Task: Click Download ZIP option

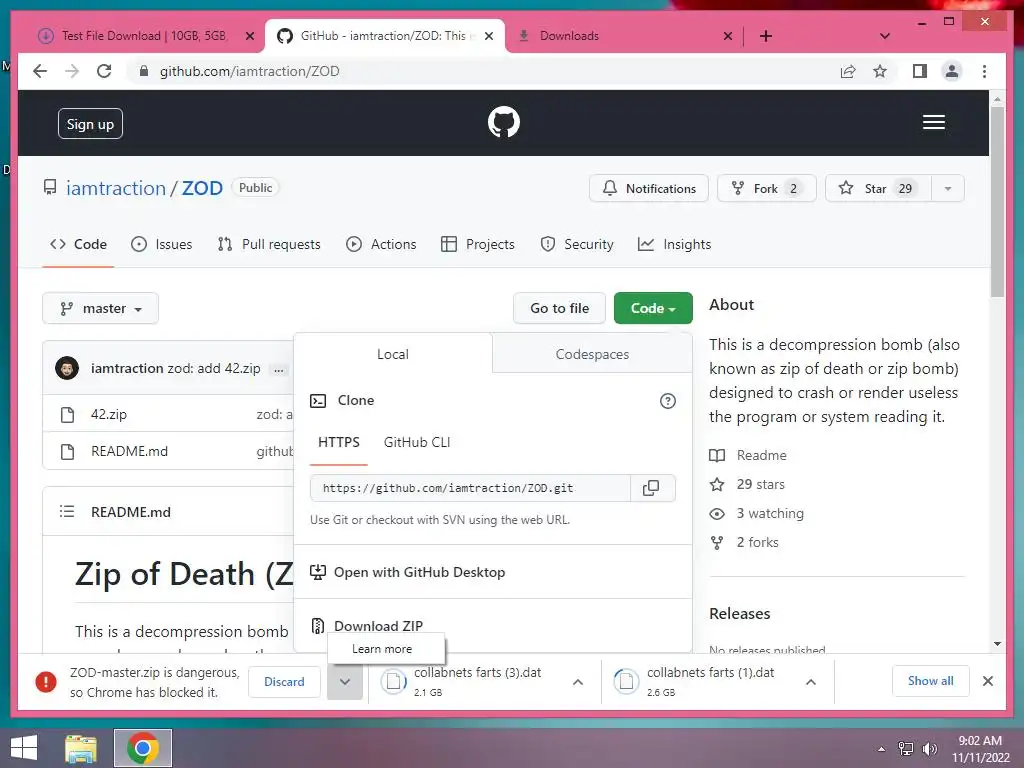Action: pyautogui.click(x=378, y=626)
